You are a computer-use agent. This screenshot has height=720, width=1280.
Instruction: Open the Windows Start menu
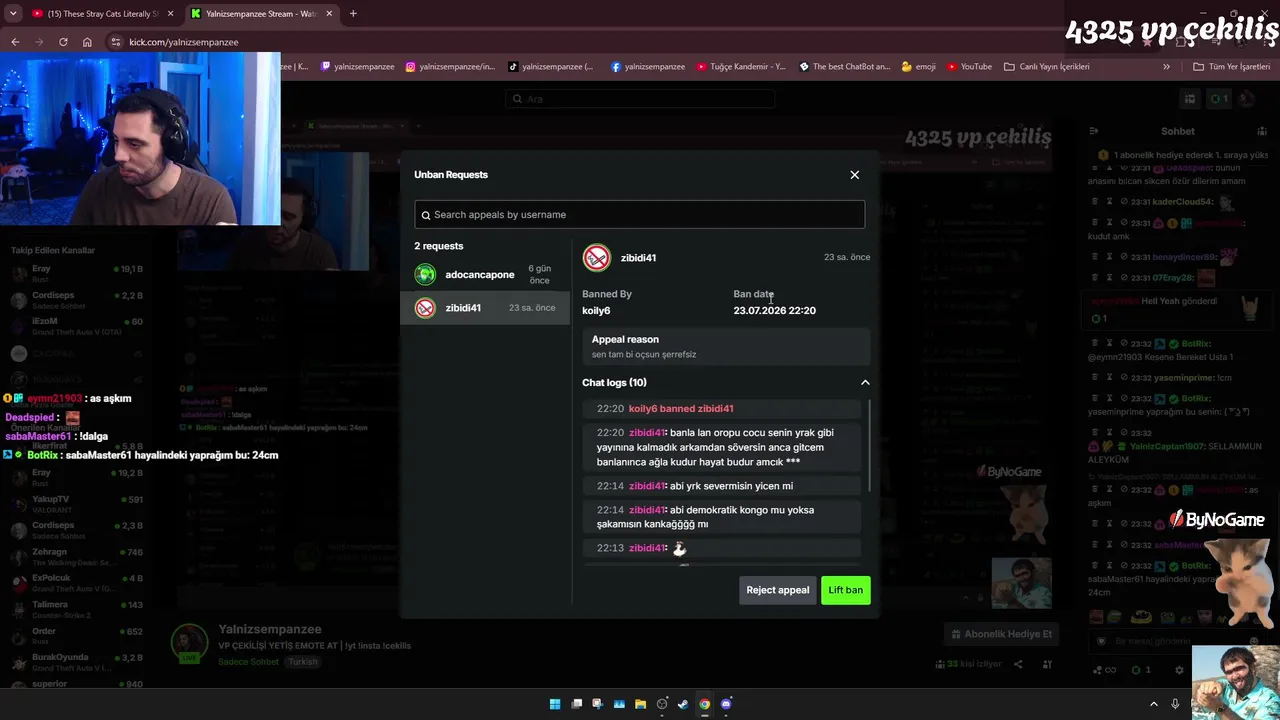pos(555,704)
